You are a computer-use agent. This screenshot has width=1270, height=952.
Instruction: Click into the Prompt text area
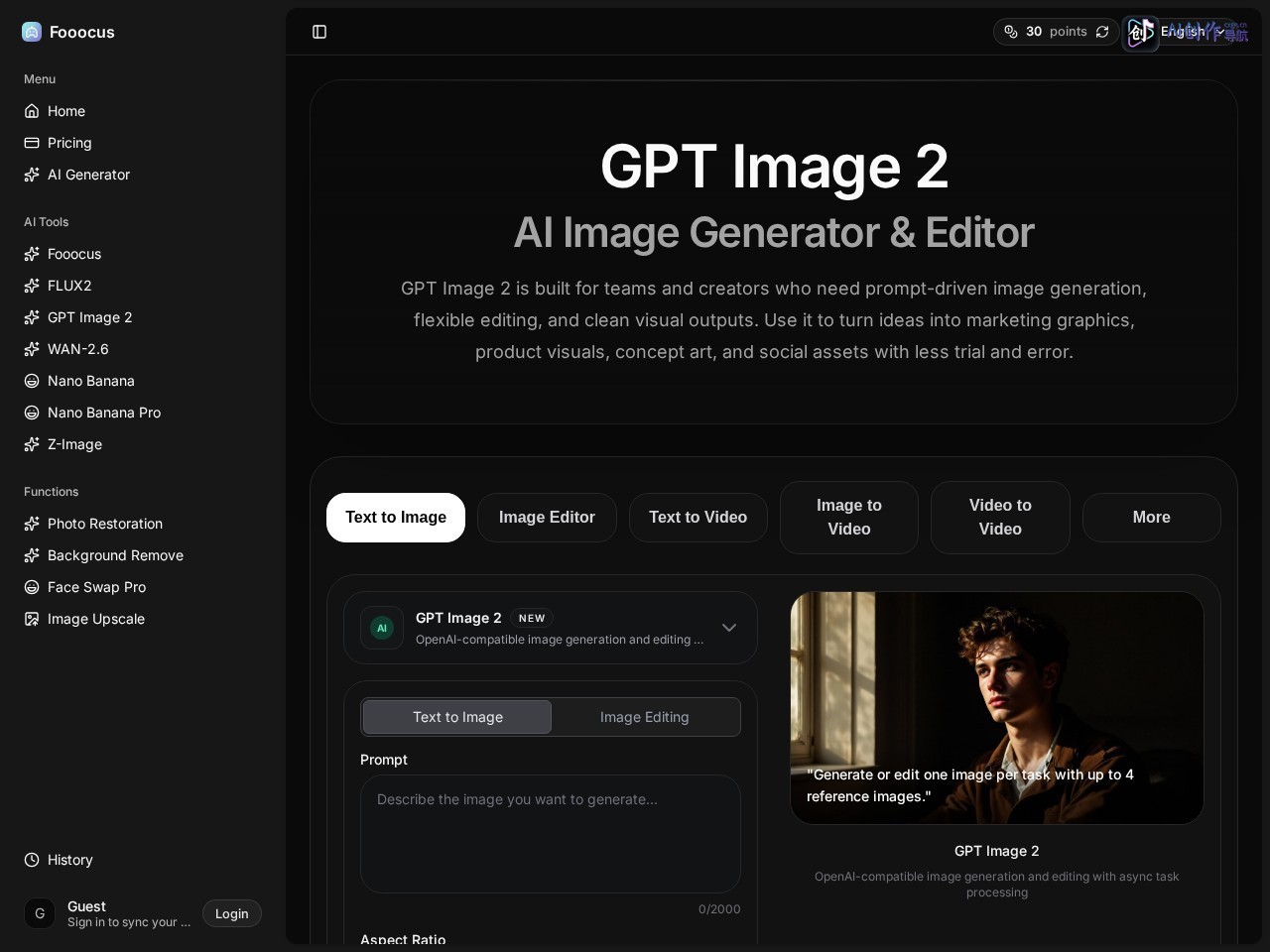click(x=551, y=834)
